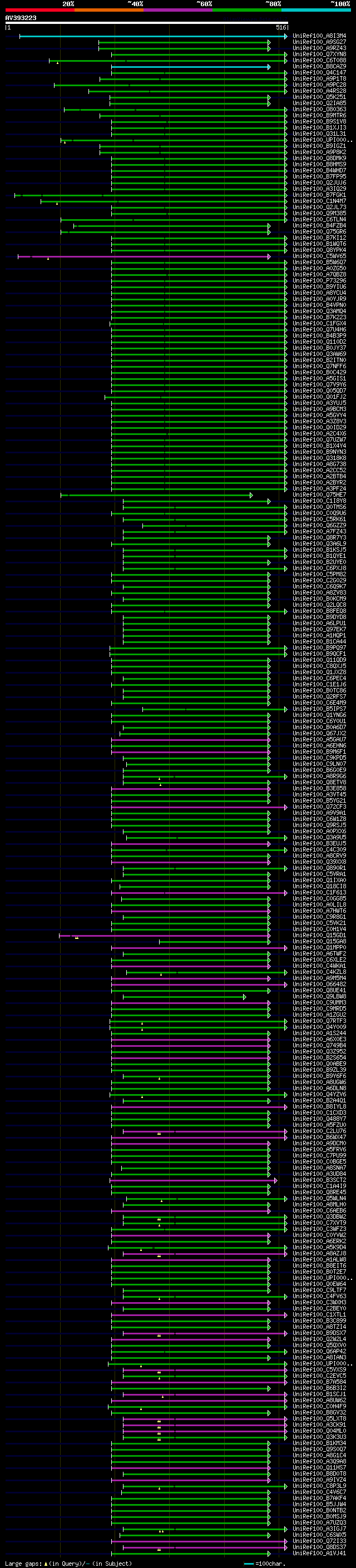Pick entry UniRef100_C1N4M7

click(319, 201)
